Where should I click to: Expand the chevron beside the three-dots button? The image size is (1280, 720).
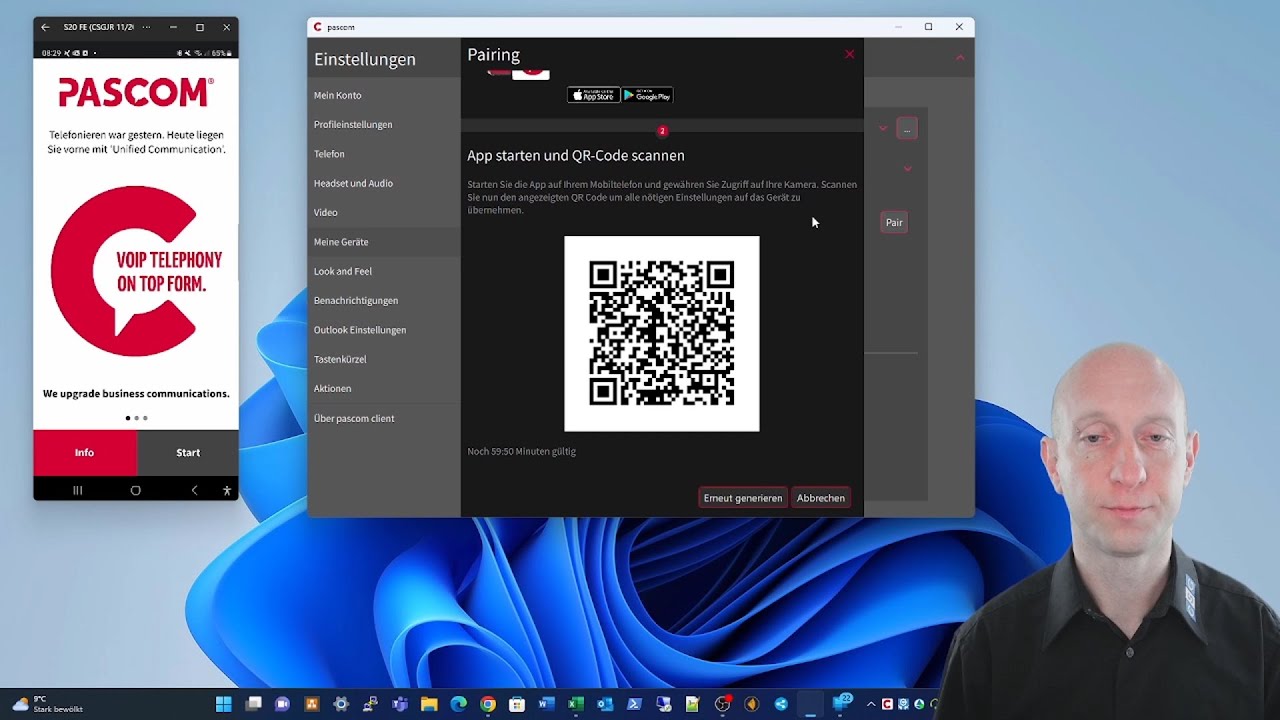883,129
